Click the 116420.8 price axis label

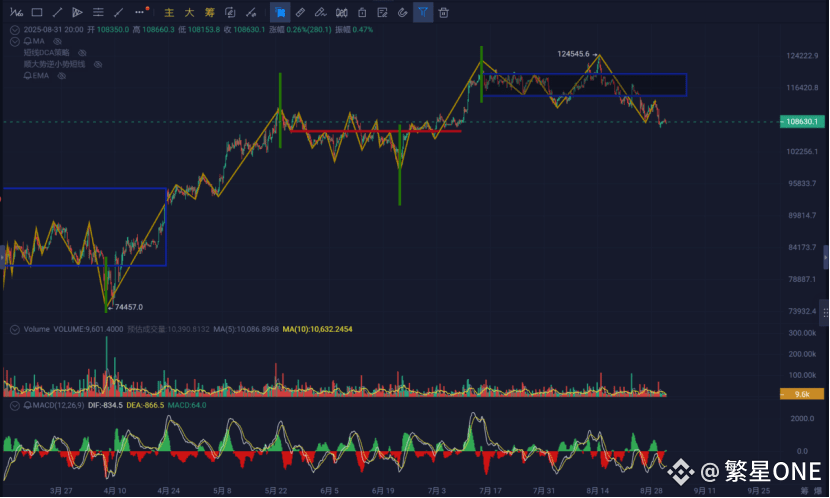[801, 88]
